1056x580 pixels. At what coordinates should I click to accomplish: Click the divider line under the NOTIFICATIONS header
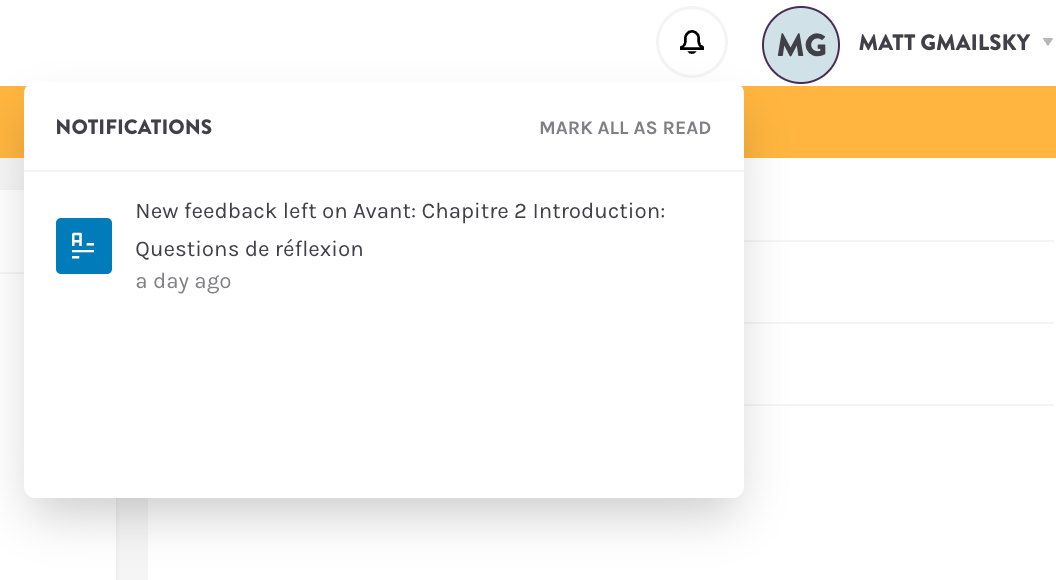point(383,171)
